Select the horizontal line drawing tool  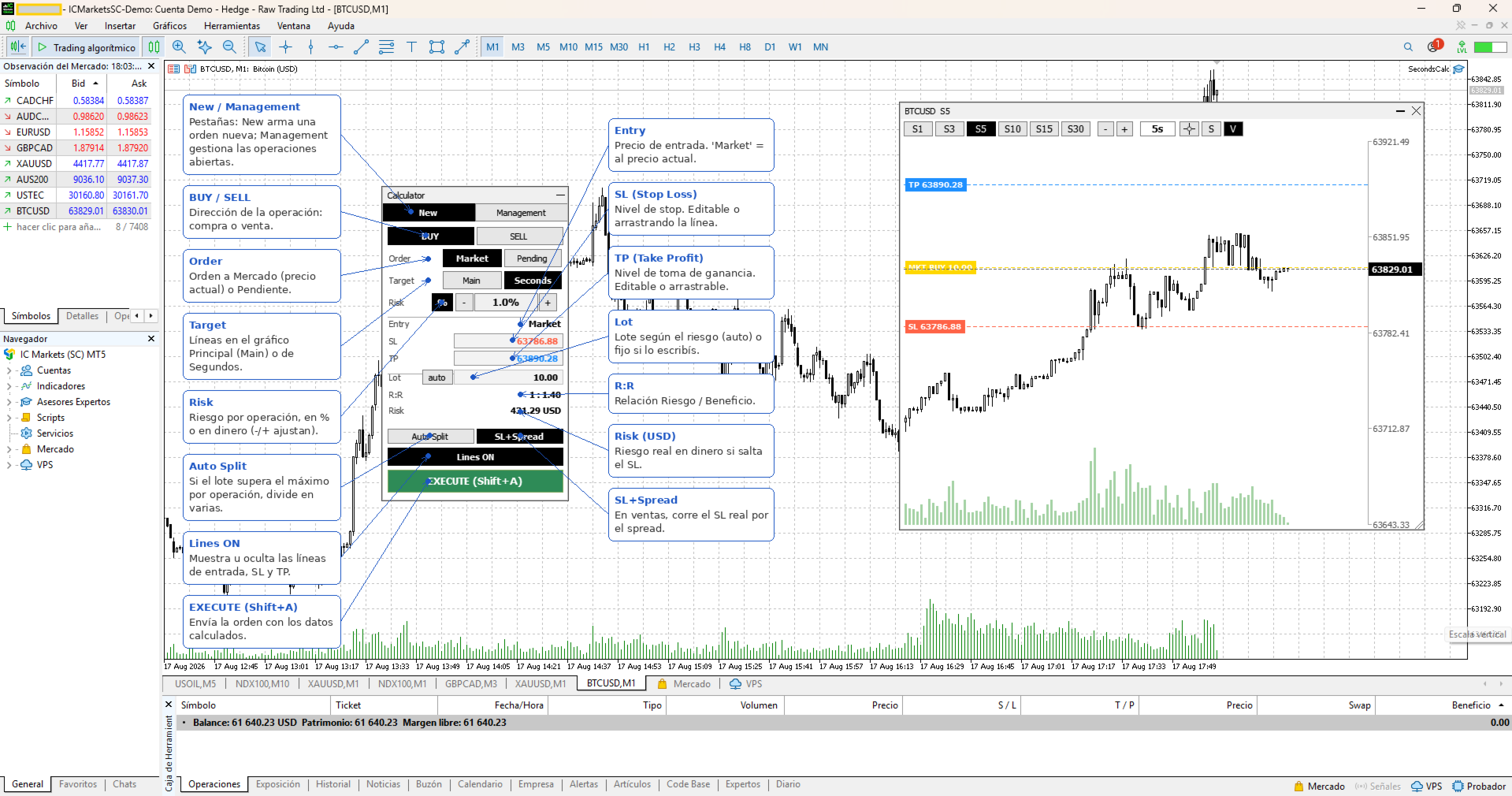[x=336, y=47]
